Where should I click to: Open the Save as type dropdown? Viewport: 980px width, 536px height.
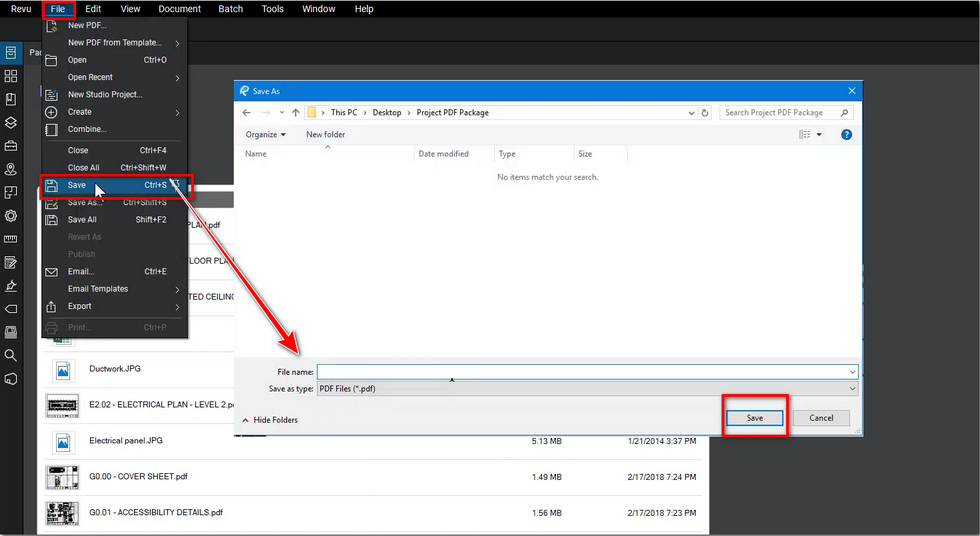(x=588, y=389)
